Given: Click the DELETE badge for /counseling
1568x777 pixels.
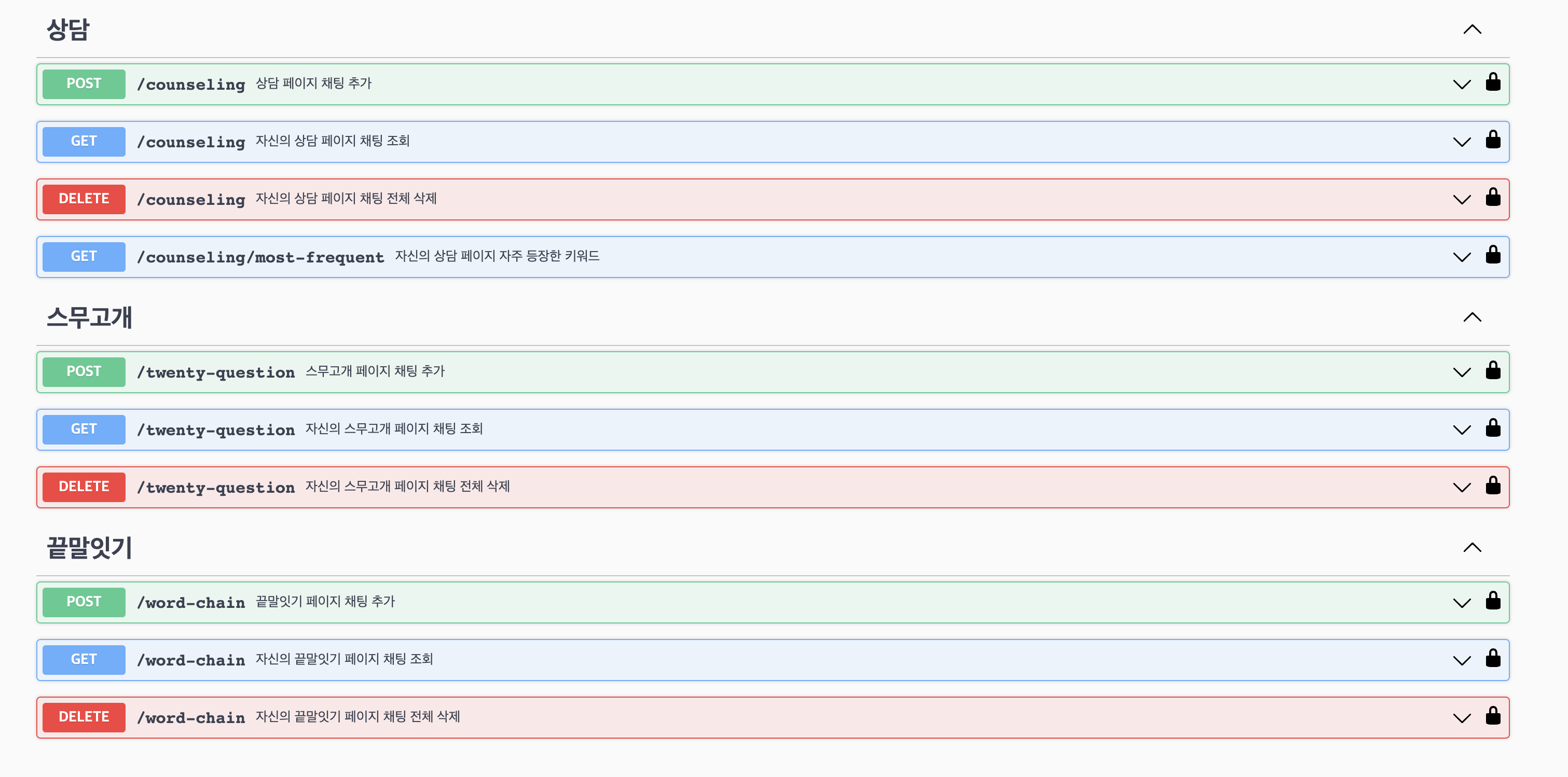Looking at the screenshot, I should tap(84, 199).
